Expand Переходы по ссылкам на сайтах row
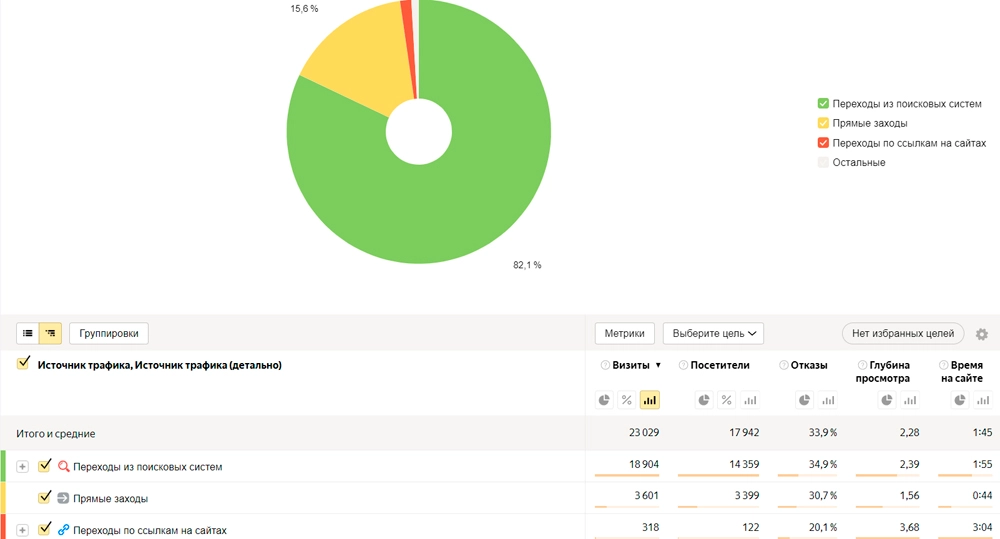Image resolution: width=1000 pixels, height=539 pixels. tap(22, 530)
